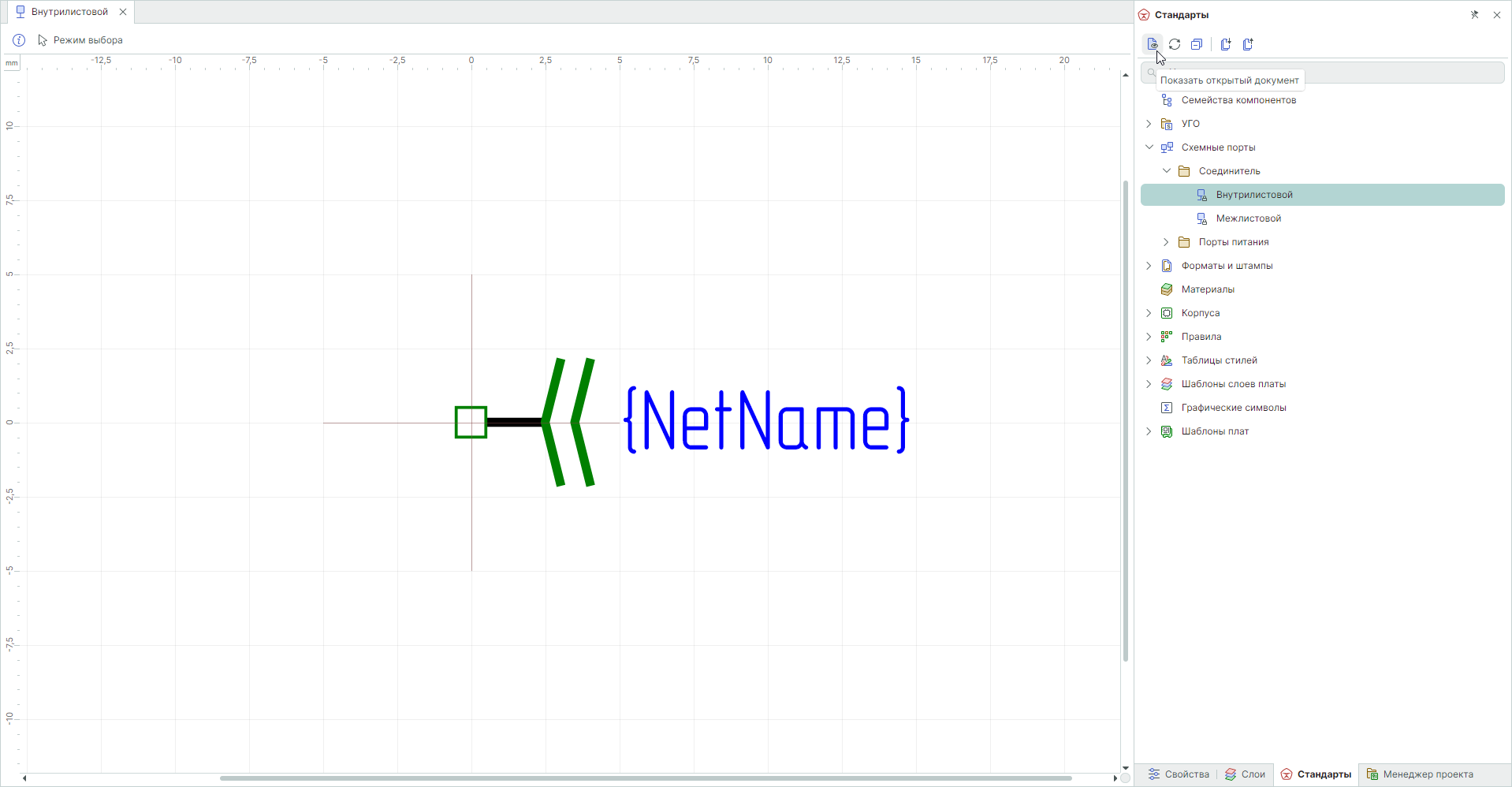Select the Межлистовой port icon

click(x=1201, y=218)
